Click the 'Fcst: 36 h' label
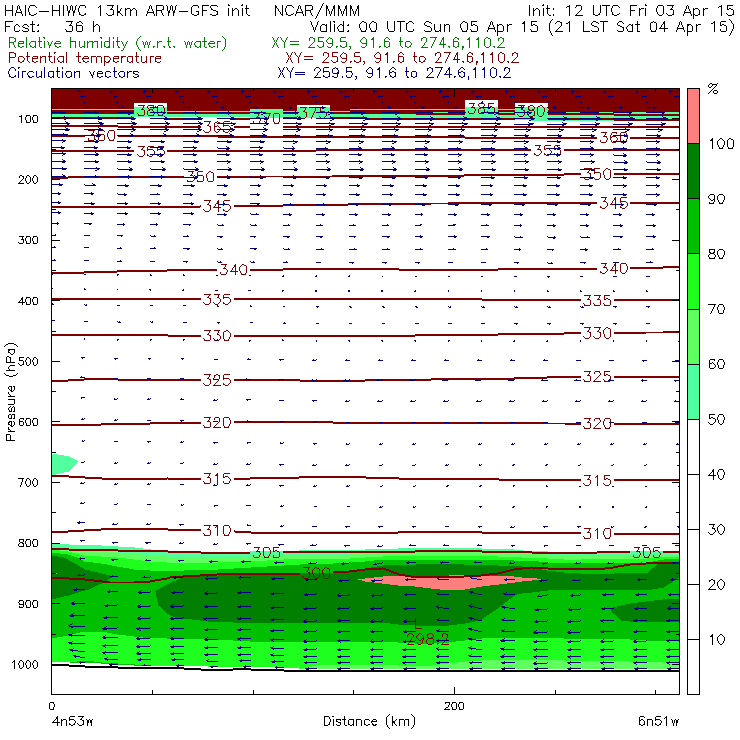Viewport: 740px width, 740px height. pyautogui.click(x=52, y=27)
